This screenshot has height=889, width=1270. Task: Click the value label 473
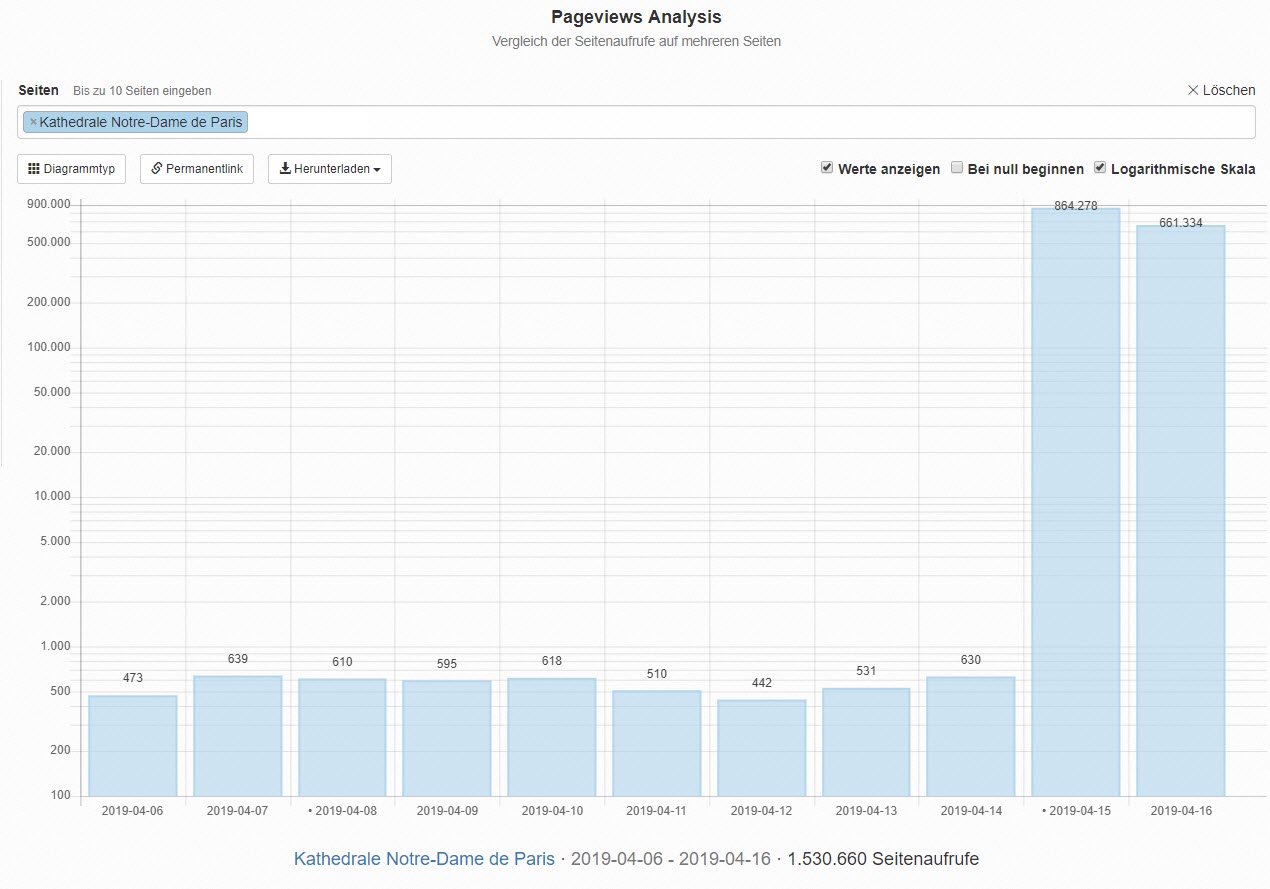tap(133, 678)
